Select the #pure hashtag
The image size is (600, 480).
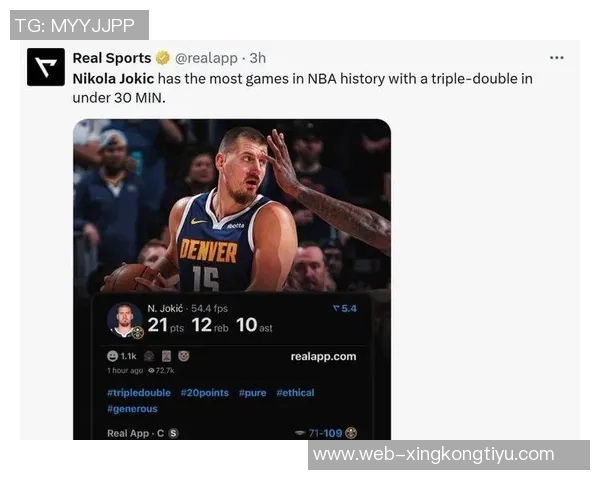point(253,393)
